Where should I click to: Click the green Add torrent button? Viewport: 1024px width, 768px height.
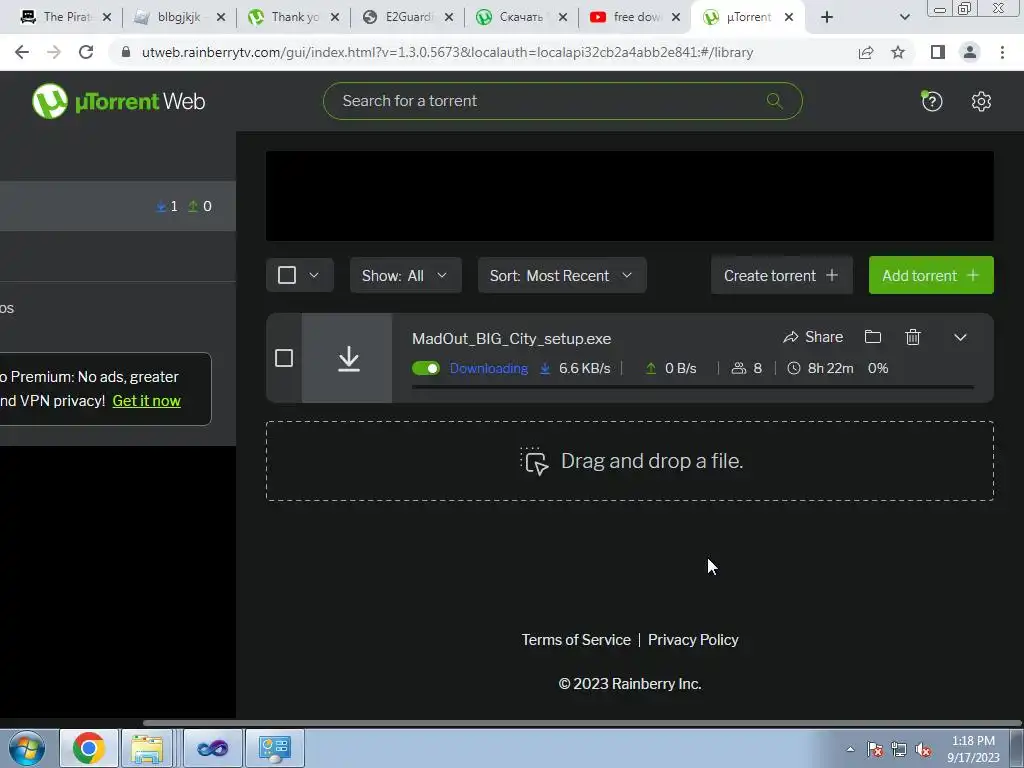click(x=931, y=275)
